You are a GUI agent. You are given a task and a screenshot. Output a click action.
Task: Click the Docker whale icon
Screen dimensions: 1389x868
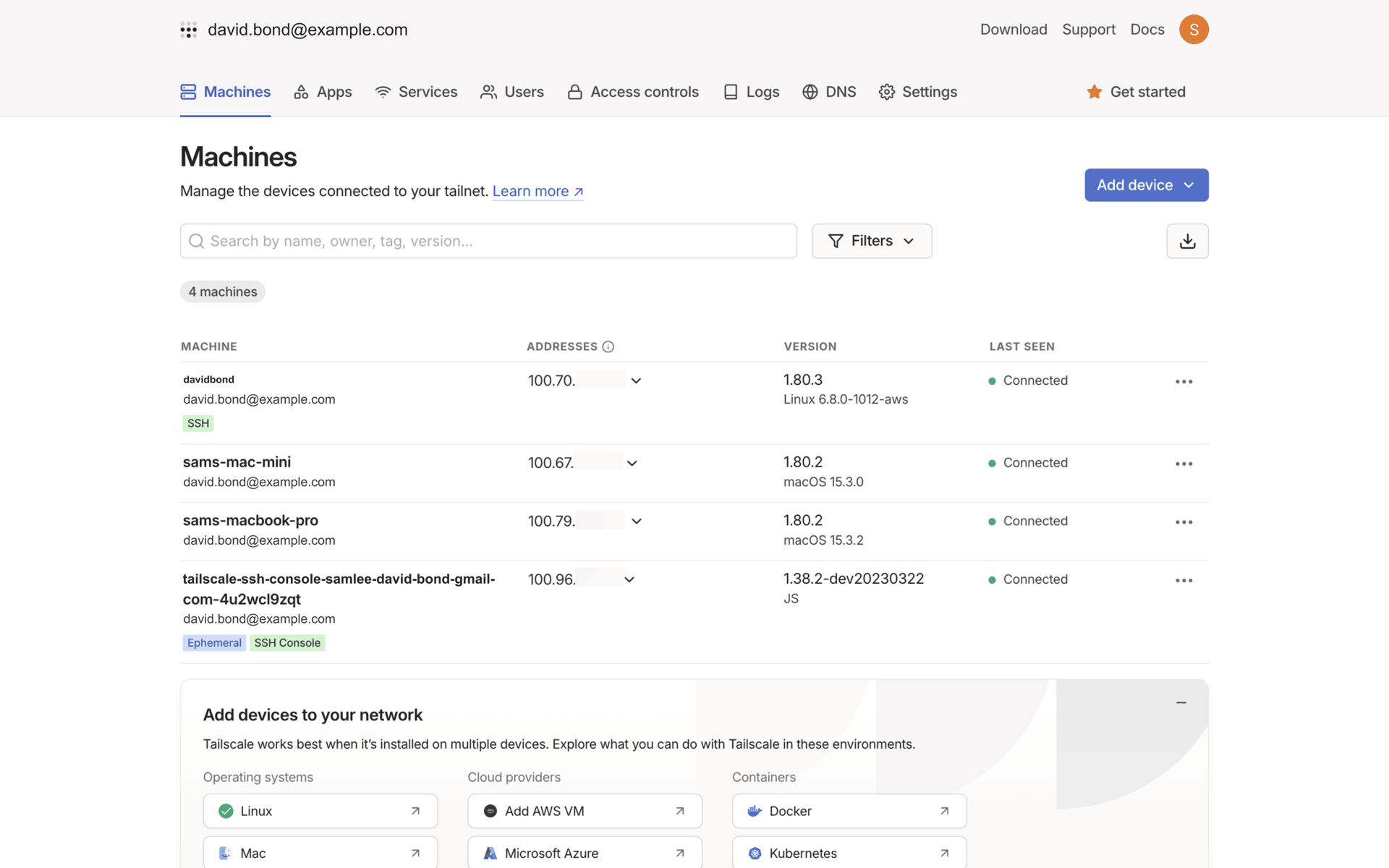[754, 811]
